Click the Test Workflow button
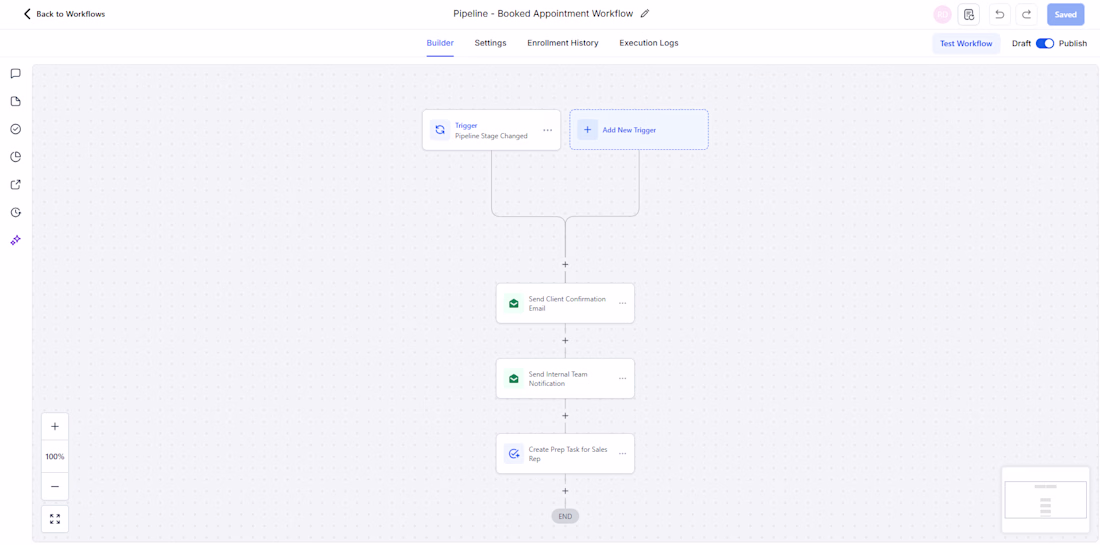1100x545 pixels. point(966,43)
